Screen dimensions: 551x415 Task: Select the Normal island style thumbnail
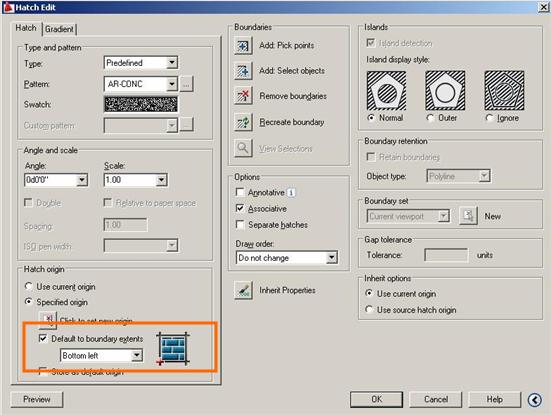point(386,91)
